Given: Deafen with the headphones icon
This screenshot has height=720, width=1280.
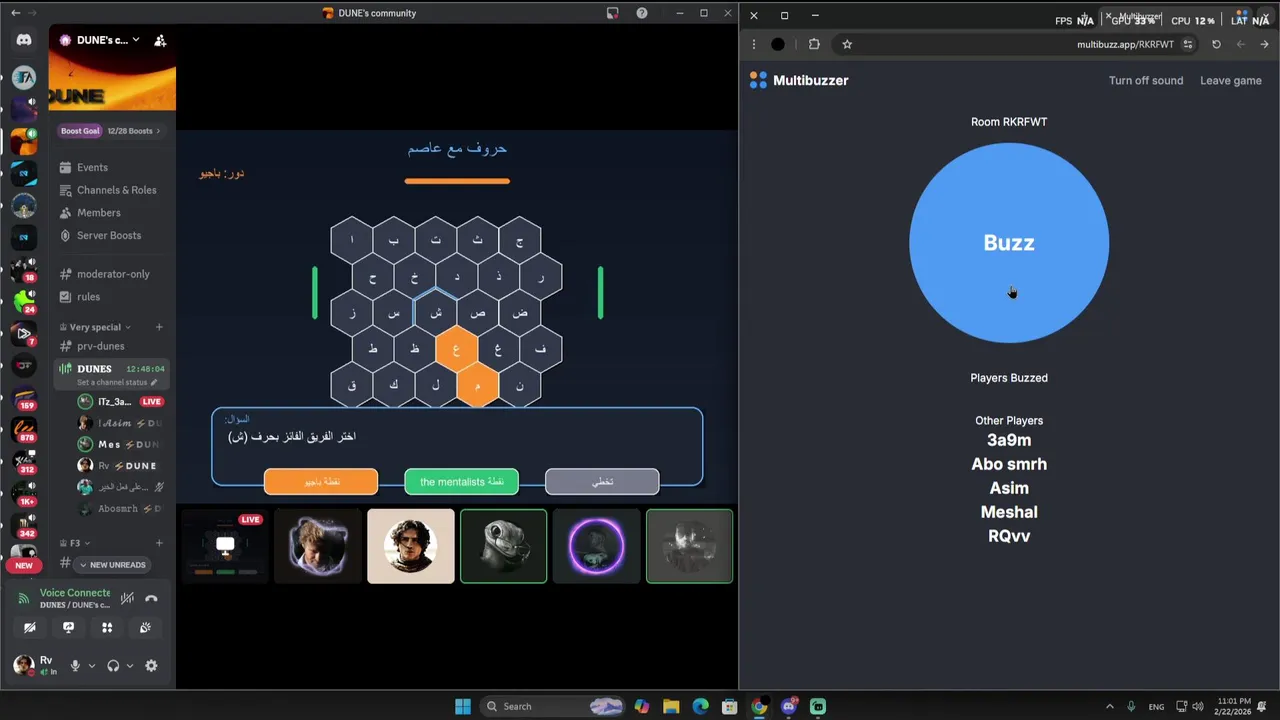Looking at the screenshot, I should coord(113,666).
